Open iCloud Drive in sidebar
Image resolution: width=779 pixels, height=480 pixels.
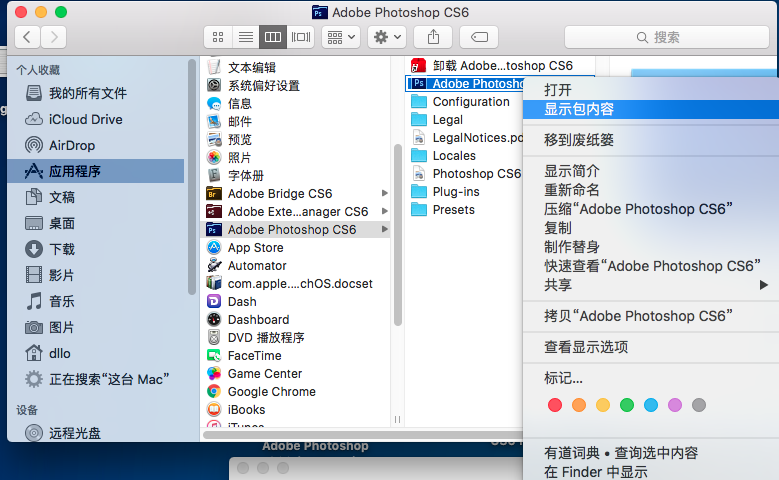click(x=95, y=119)
